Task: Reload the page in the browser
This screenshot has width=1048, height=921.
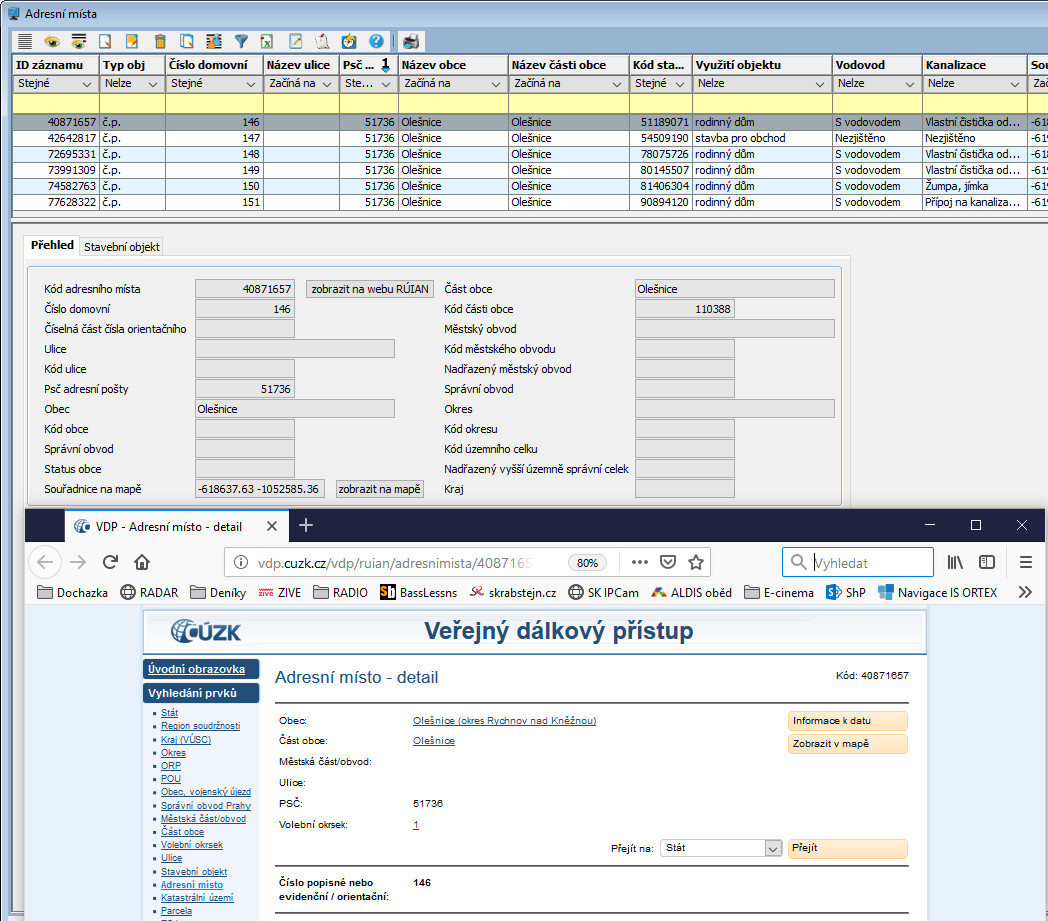Action: 111,562
